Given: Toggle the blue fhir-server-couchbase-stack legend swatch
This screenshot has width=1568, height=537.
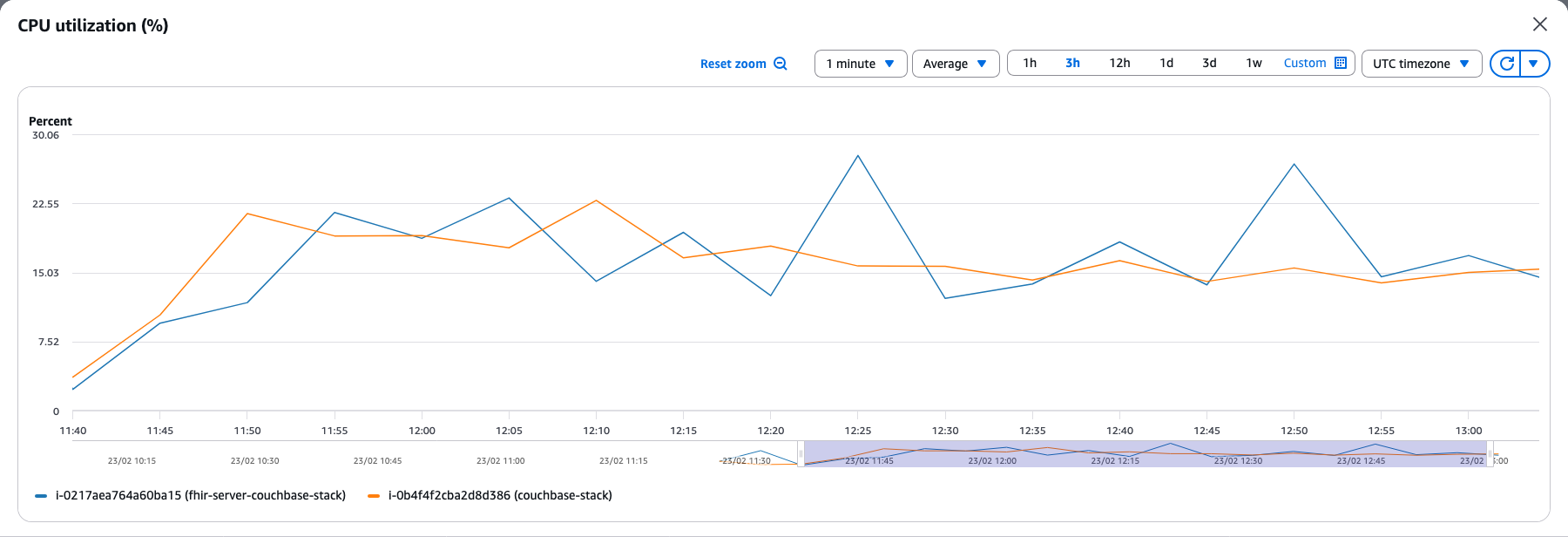Looking at the screenshot, I should (41, 496).
